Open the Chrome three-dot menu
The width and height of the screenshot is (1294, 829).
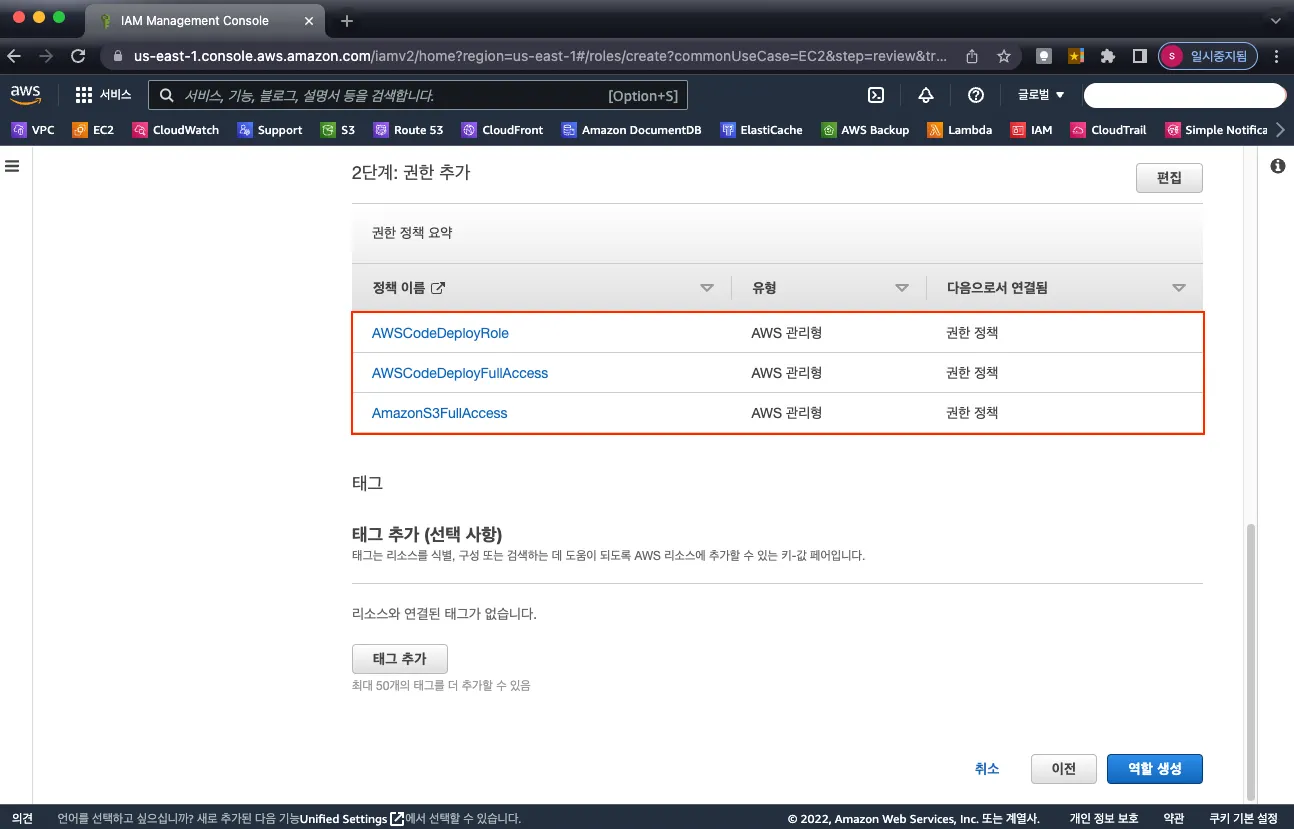[1276, 56]
